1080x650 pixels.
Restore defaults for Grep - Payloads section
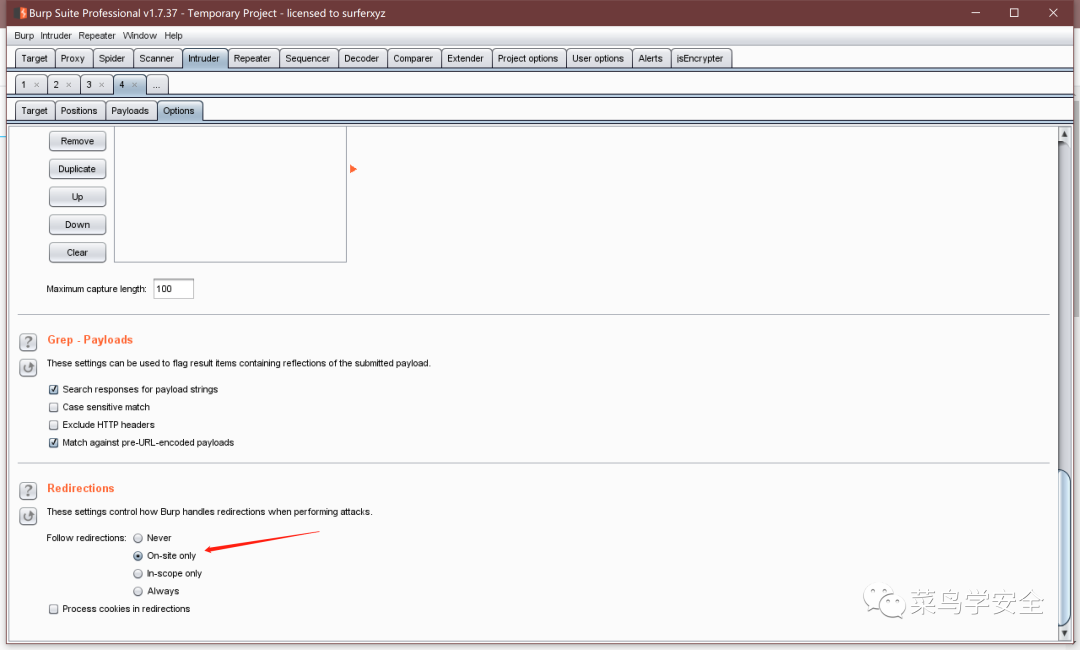pos(28,368)
